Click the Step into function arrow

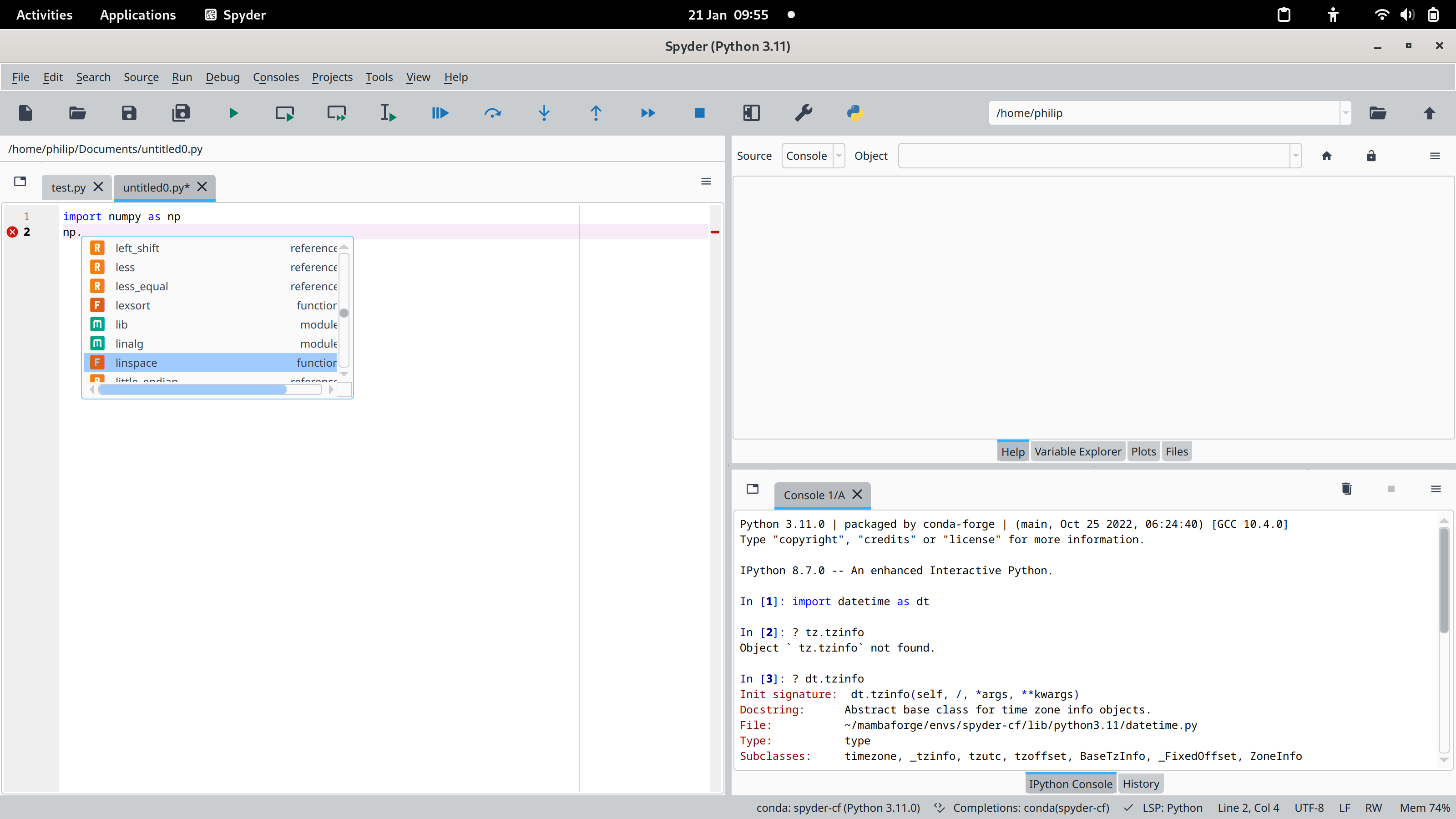pyautogui.click(x=544, y=113)
